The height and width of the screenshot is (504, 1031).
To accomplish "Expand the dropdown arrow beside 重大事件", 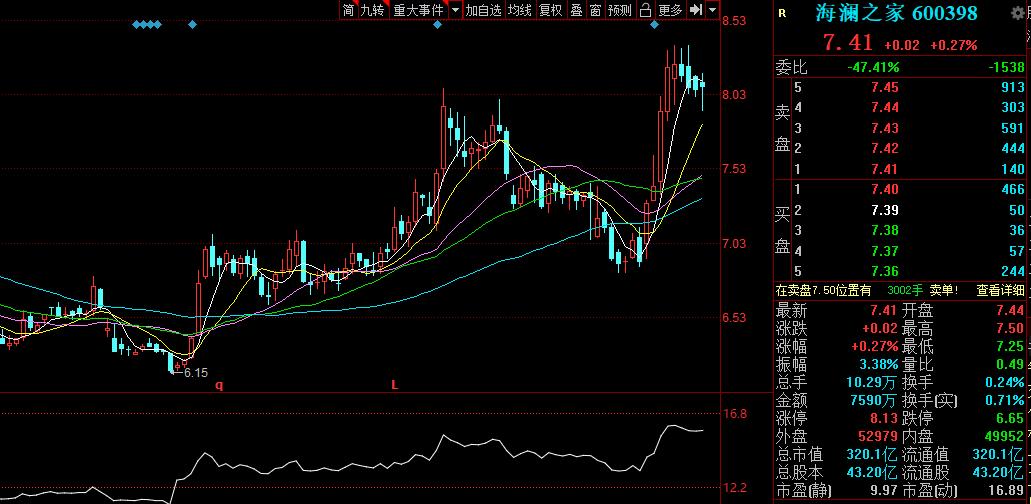I will pos(455,10).
